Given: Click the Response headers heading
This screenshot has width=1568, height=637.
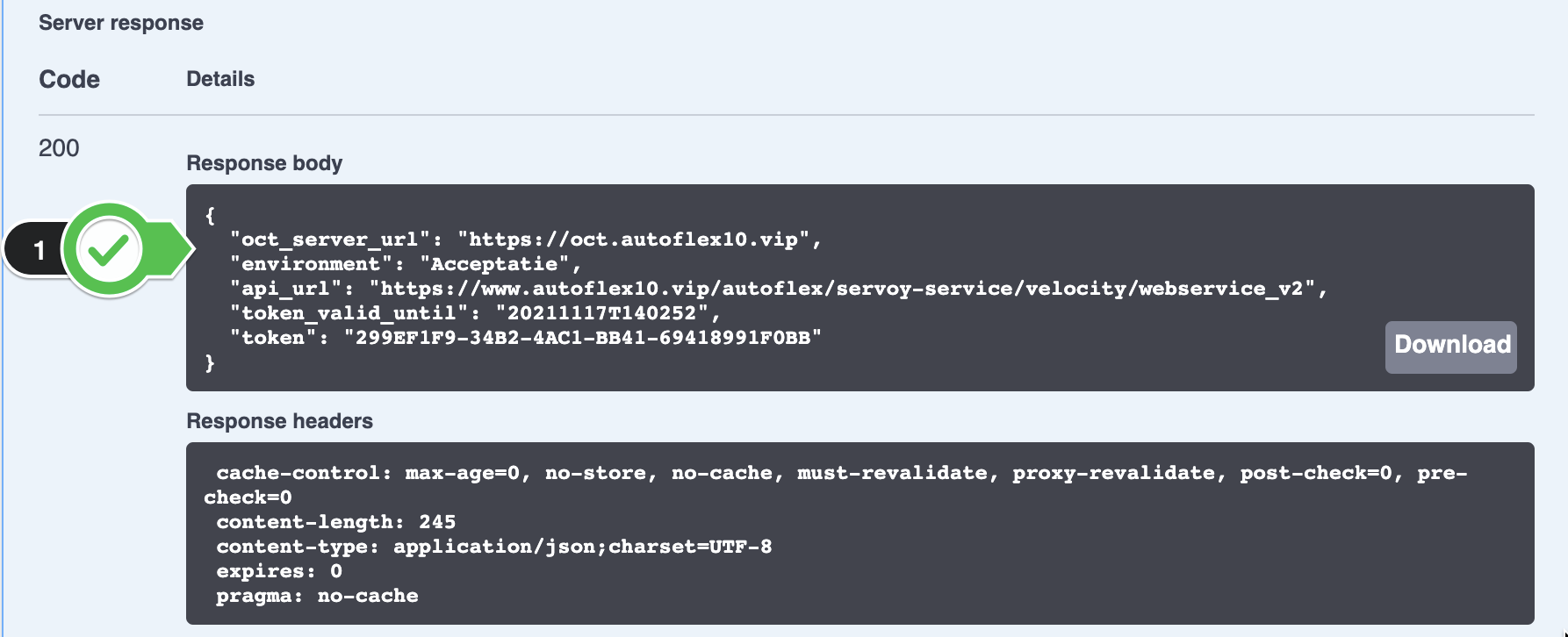Looking at the screenshot, I should (279, 421).
